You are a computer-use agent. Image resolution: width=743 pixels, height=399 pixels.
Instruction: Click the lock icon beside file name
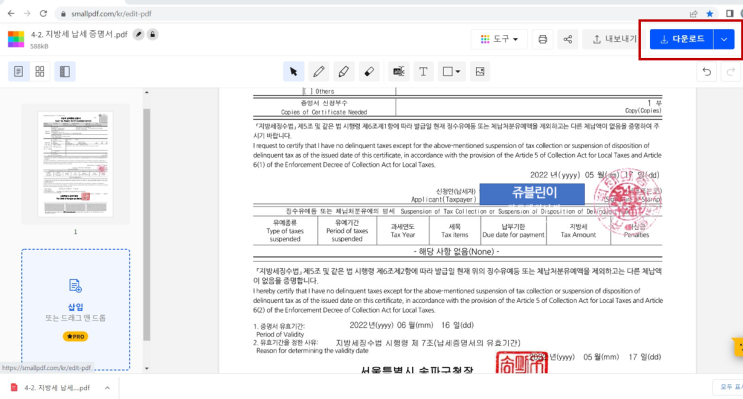pos(153,34)
